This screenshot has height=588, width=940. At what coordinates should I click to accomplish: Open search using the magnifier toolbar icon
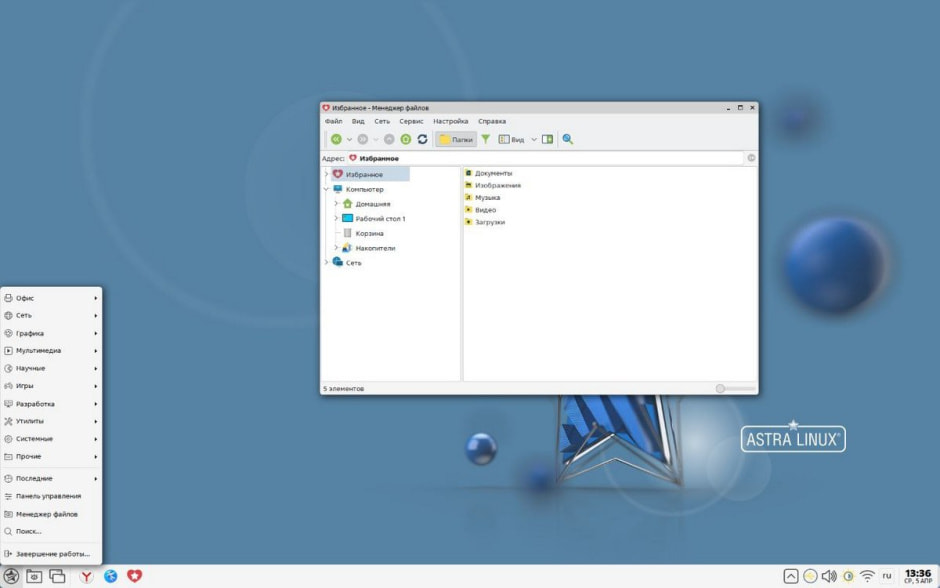[567, 139]
